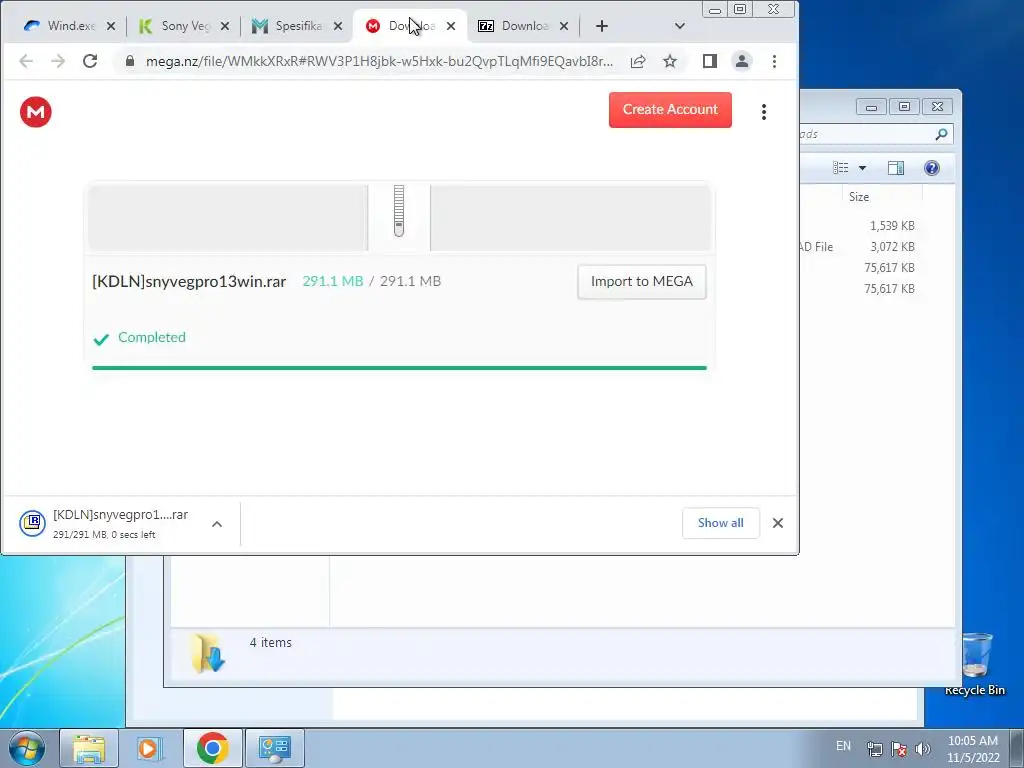
Task: Change view icon in Explorer window
Action: click(840, 168)
